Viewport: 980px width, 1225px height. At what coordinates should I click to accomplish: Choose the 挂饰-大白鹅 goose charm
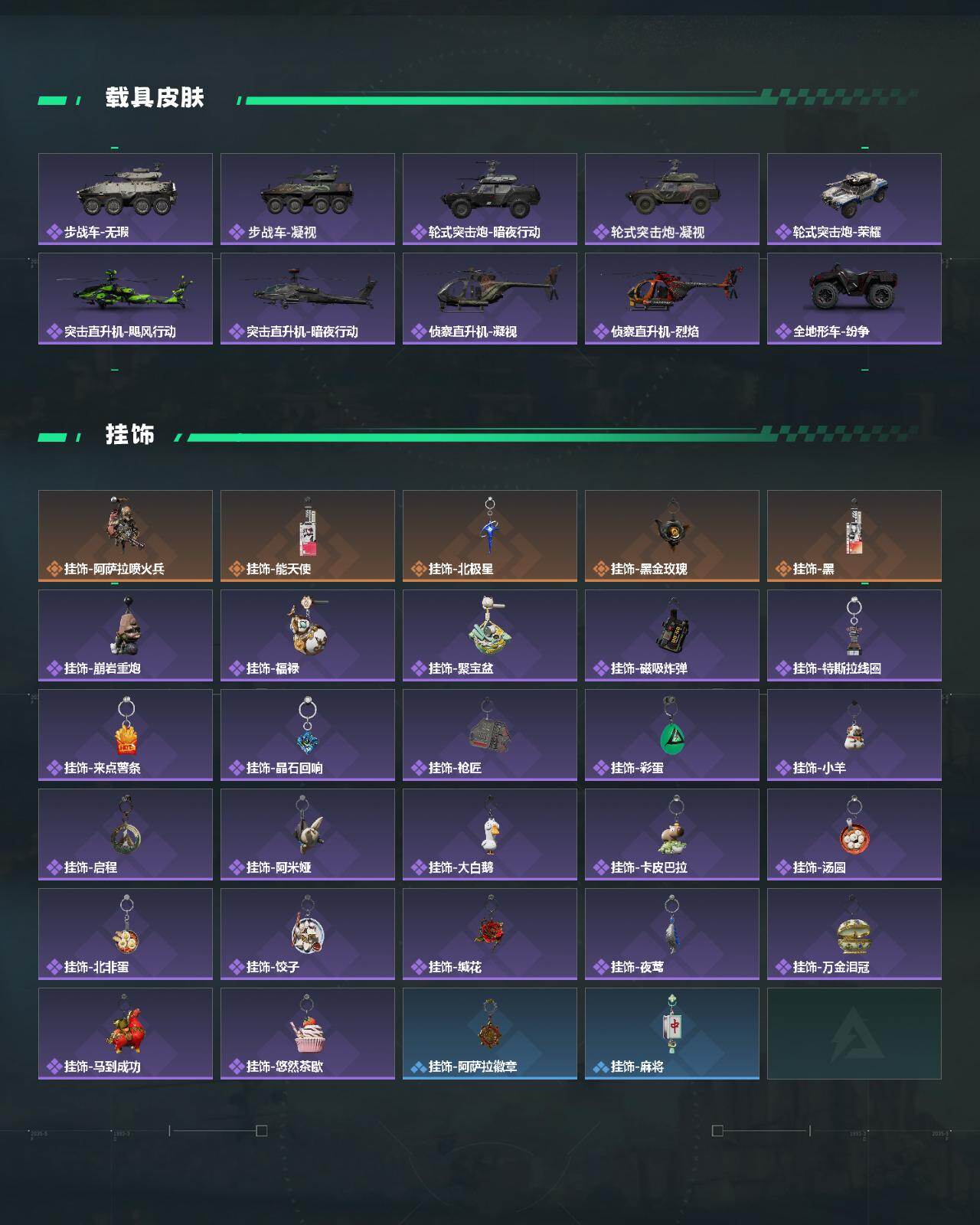tap(490, 835)
